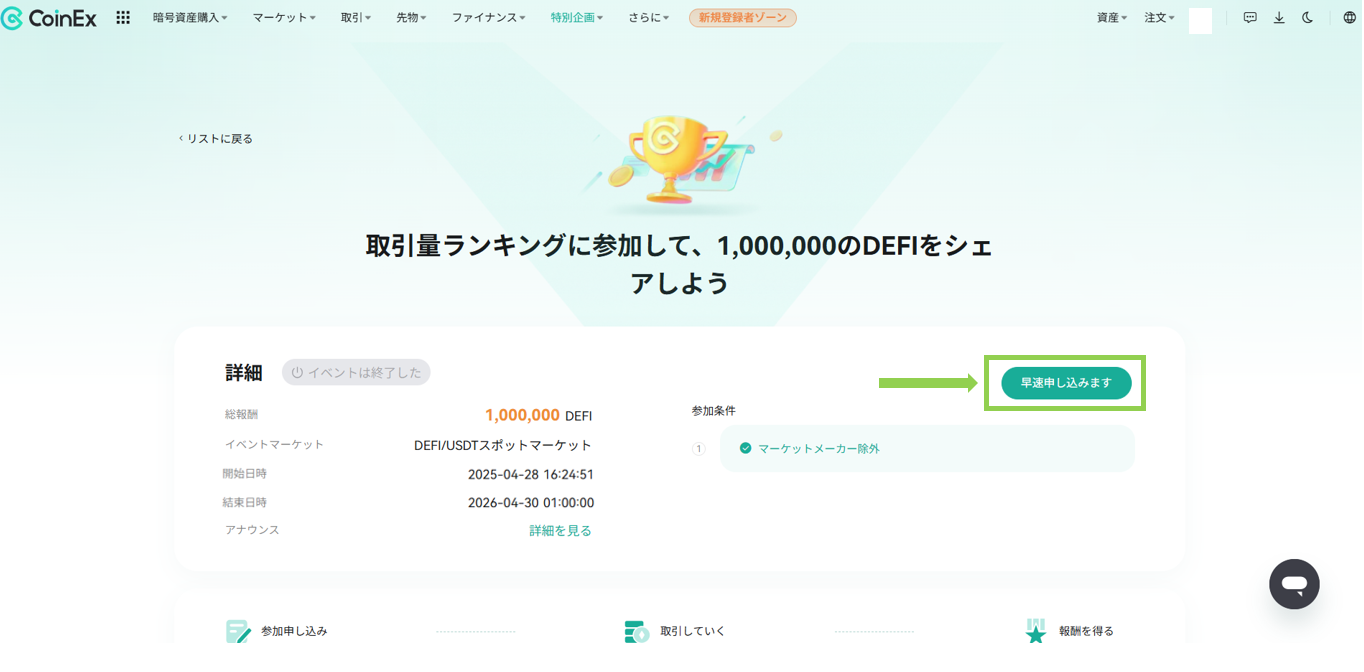Image resolution: width=1364 pixels, height=672 pixels.
Task: Expand the 特別企画 menu
Action: tap(577, 18)
